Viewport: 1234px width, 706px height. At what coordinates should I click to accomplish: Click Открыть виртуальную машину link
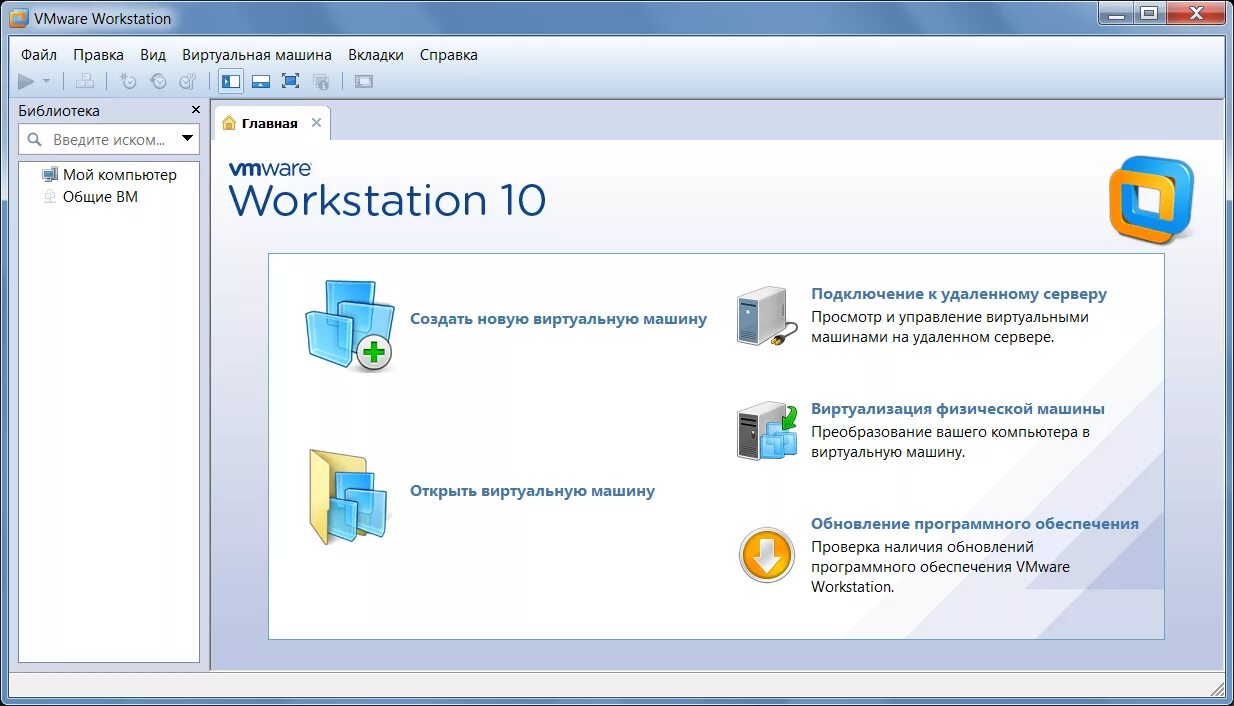531,491
